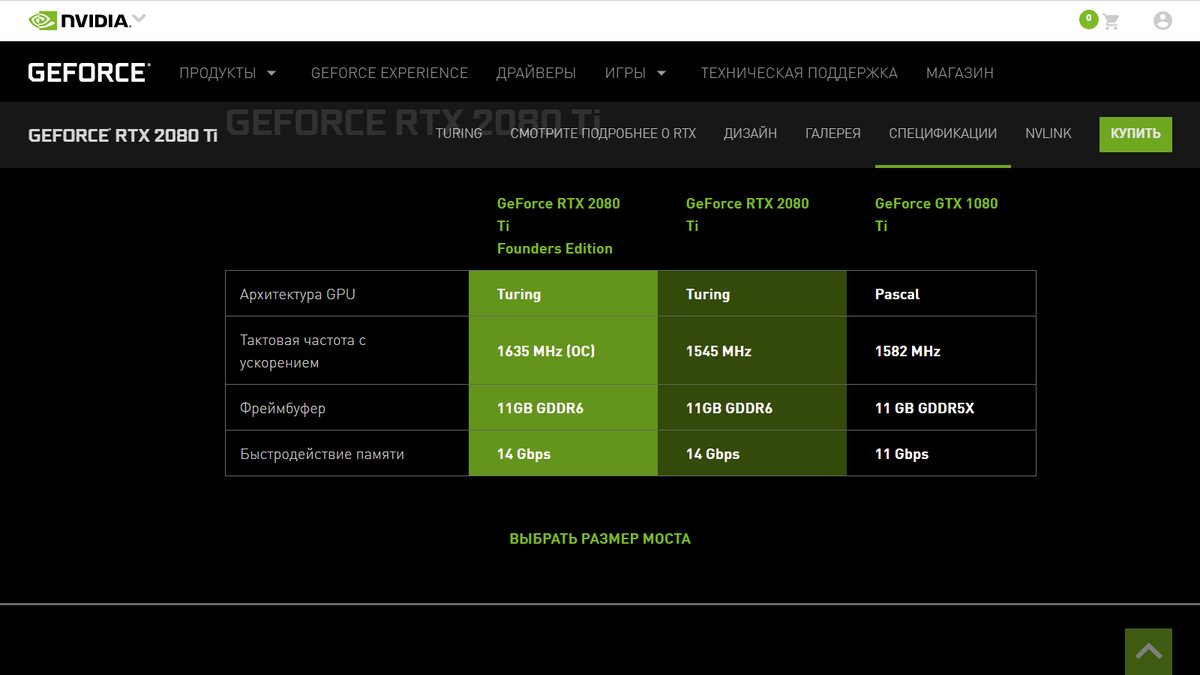
Task: Open the user account profile icon
Action: (x=1162, y=20)
